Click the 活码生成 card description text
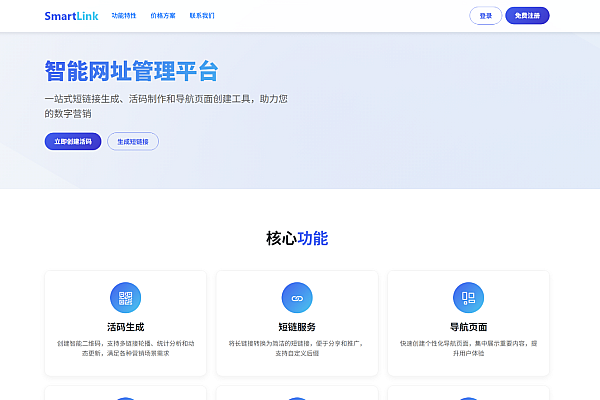The image size is (600, 400). (x=125, y=347)
